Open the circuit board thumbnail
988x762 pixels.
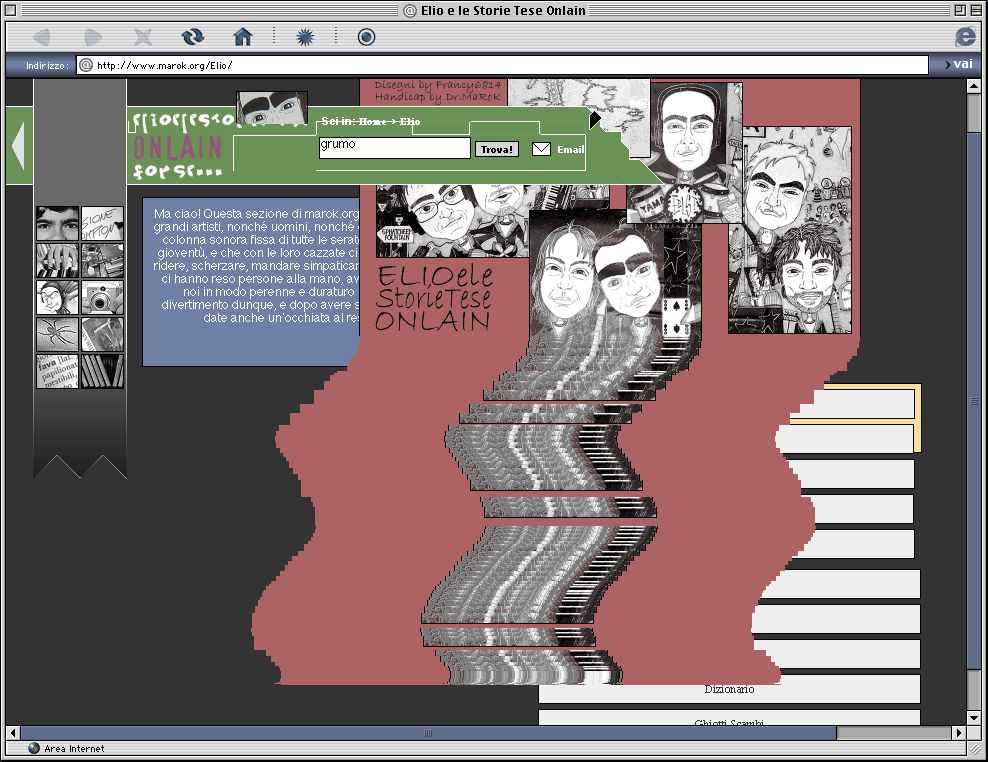[102, 261]
